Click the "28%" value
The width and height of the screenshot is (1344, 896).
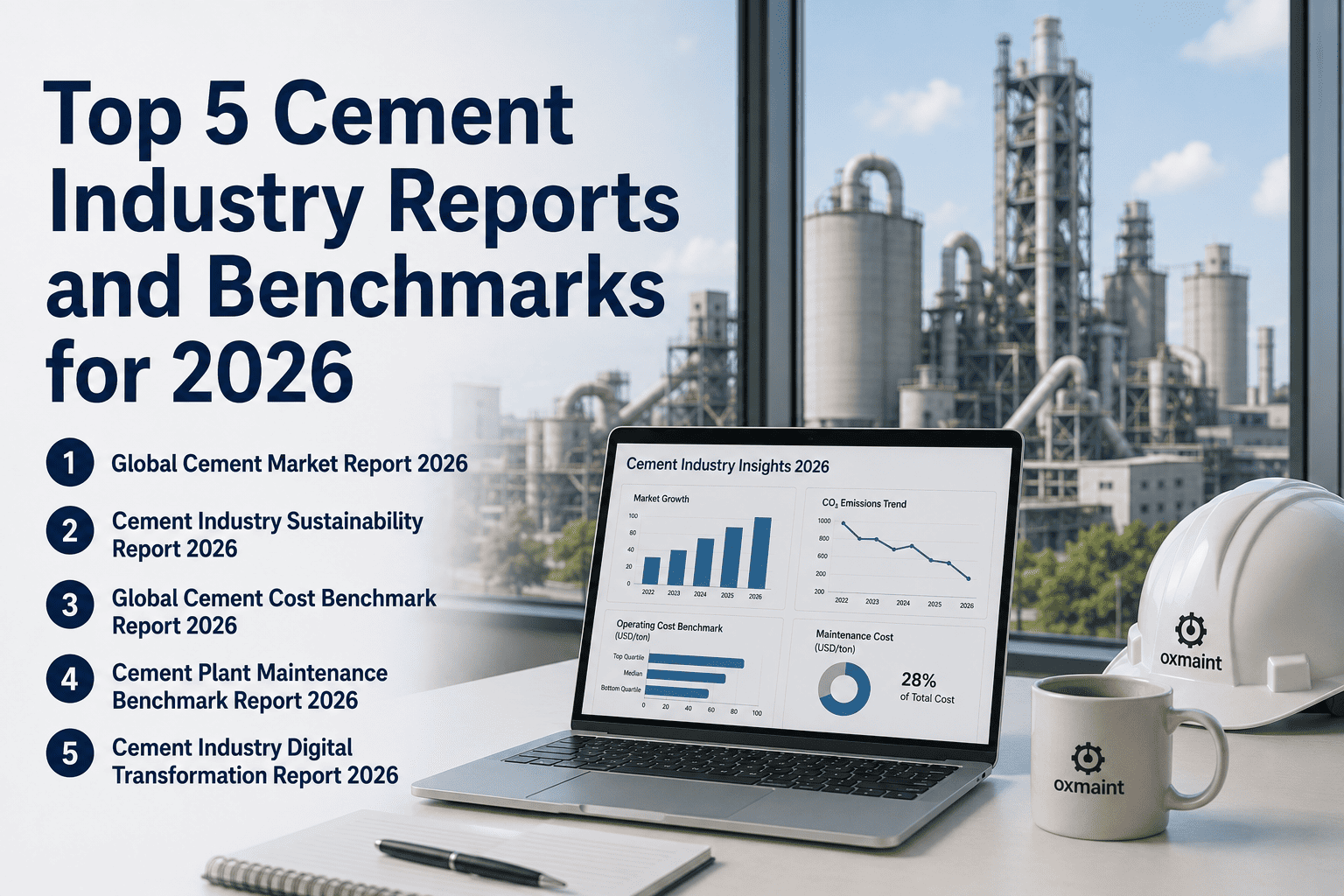[919, 680]
